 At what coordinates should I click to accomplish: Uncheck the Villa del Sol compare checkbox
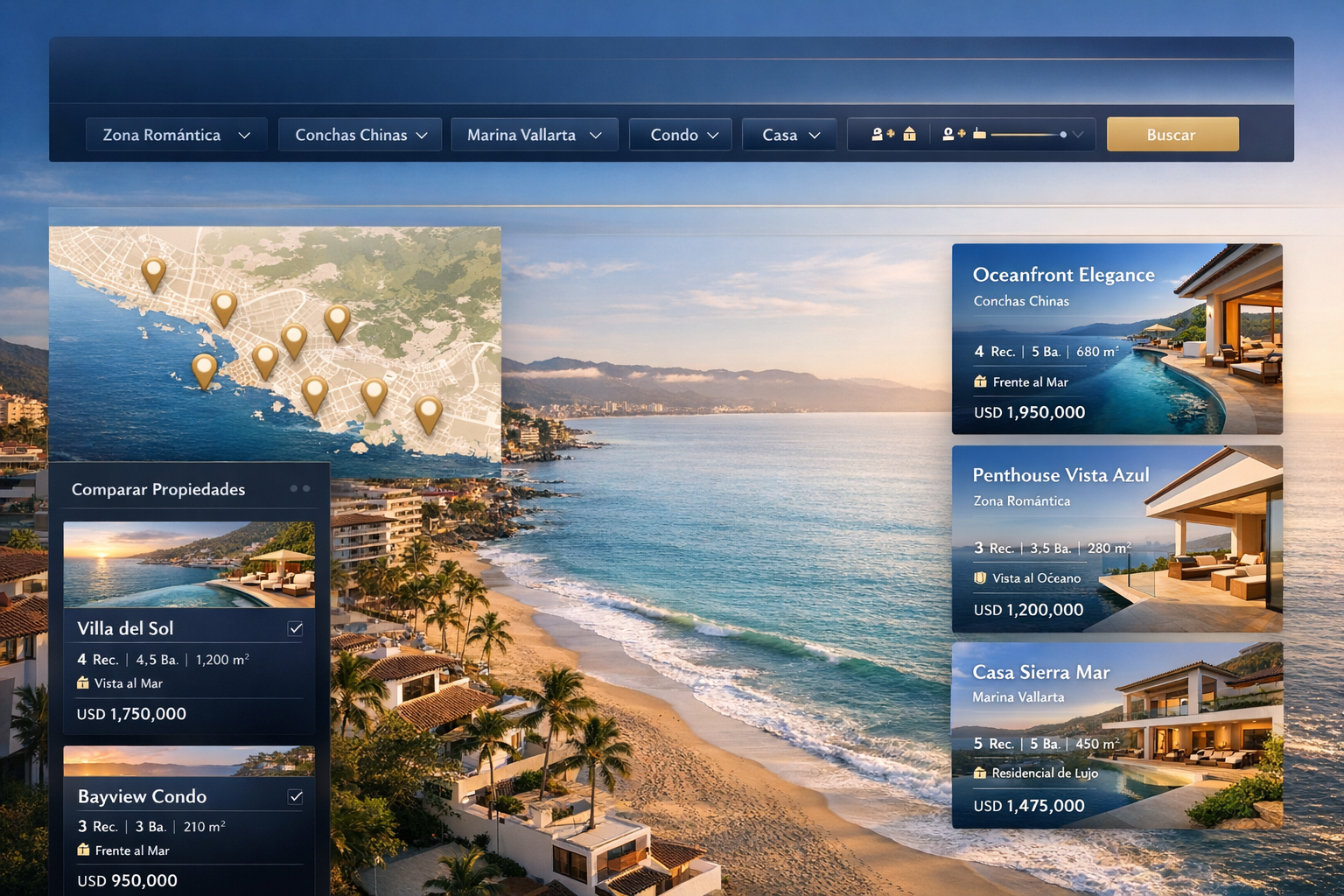point(296,628)
